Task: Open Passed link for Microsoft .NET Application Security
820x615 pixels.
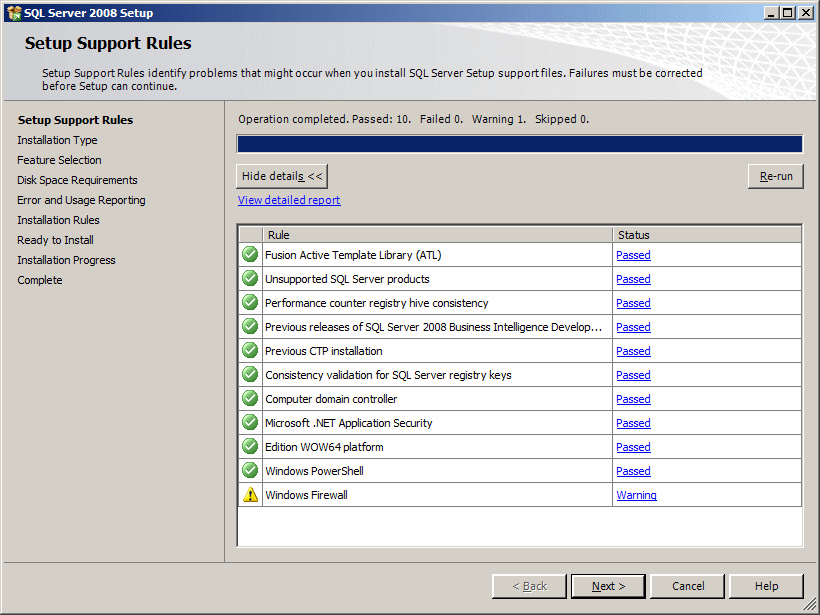Action: click(x=633, y=424)
